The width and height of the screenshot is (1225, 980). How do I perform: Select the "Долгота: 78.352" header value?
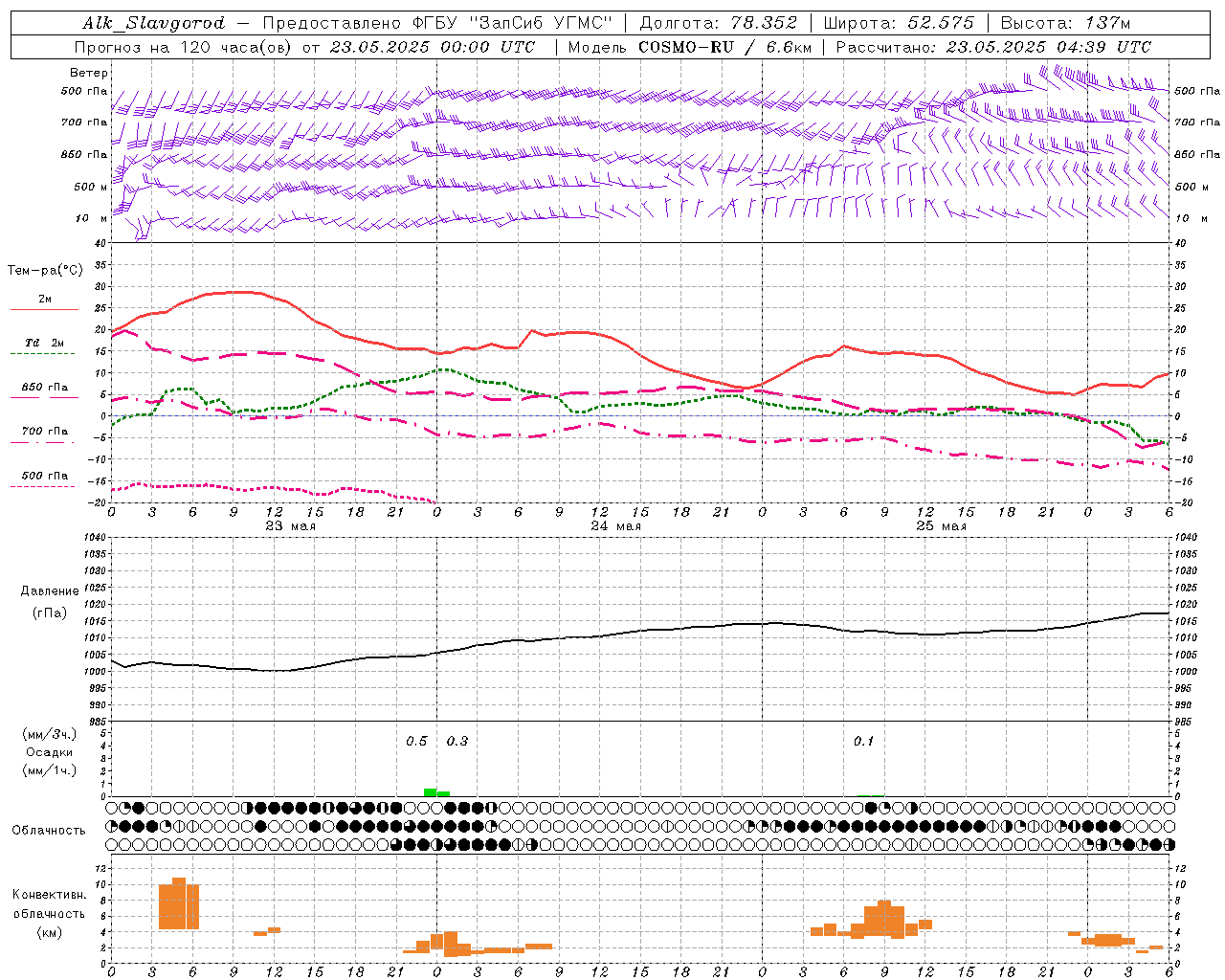718,23
